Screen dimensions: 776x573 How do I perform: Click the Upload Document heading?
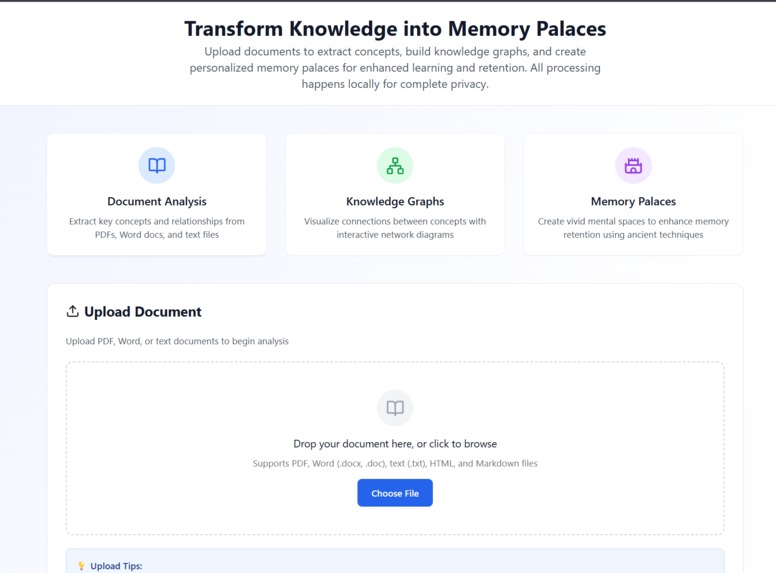click(143, 312)
